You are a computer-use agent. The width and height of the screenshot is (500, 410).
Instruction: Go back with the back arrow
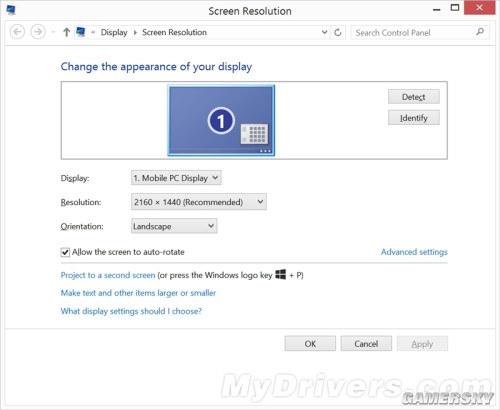17,32
